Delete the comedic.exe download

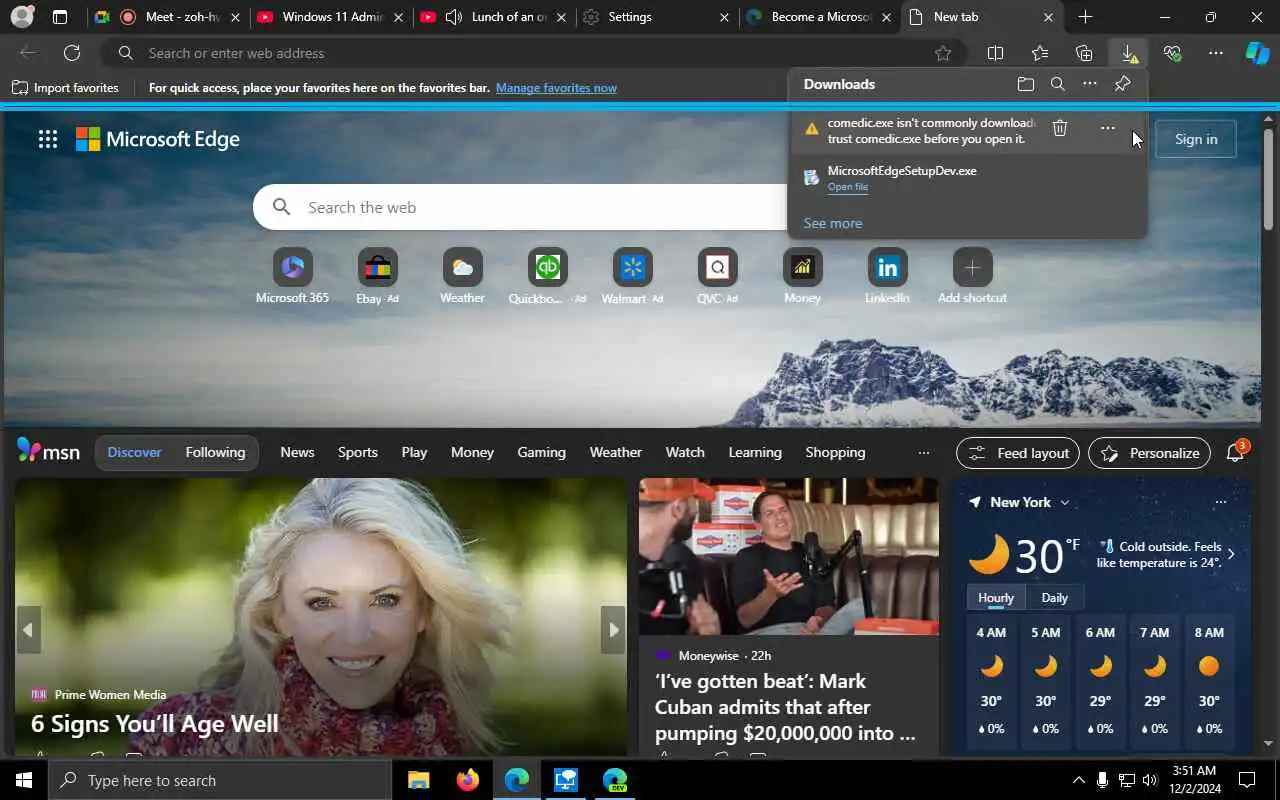point(1060,128)
